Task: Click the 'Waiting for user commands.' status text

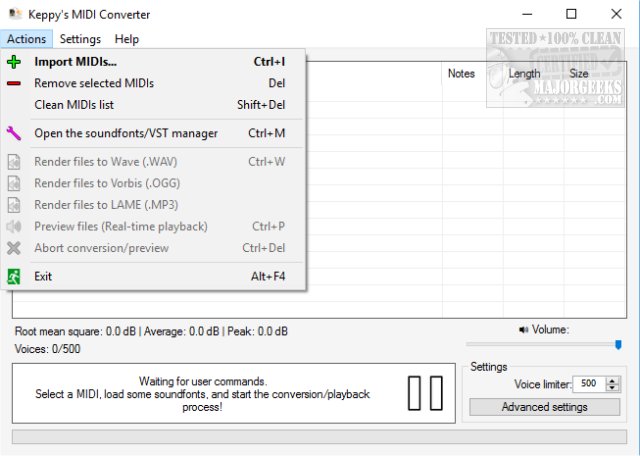Action: [x=202, y=381]
